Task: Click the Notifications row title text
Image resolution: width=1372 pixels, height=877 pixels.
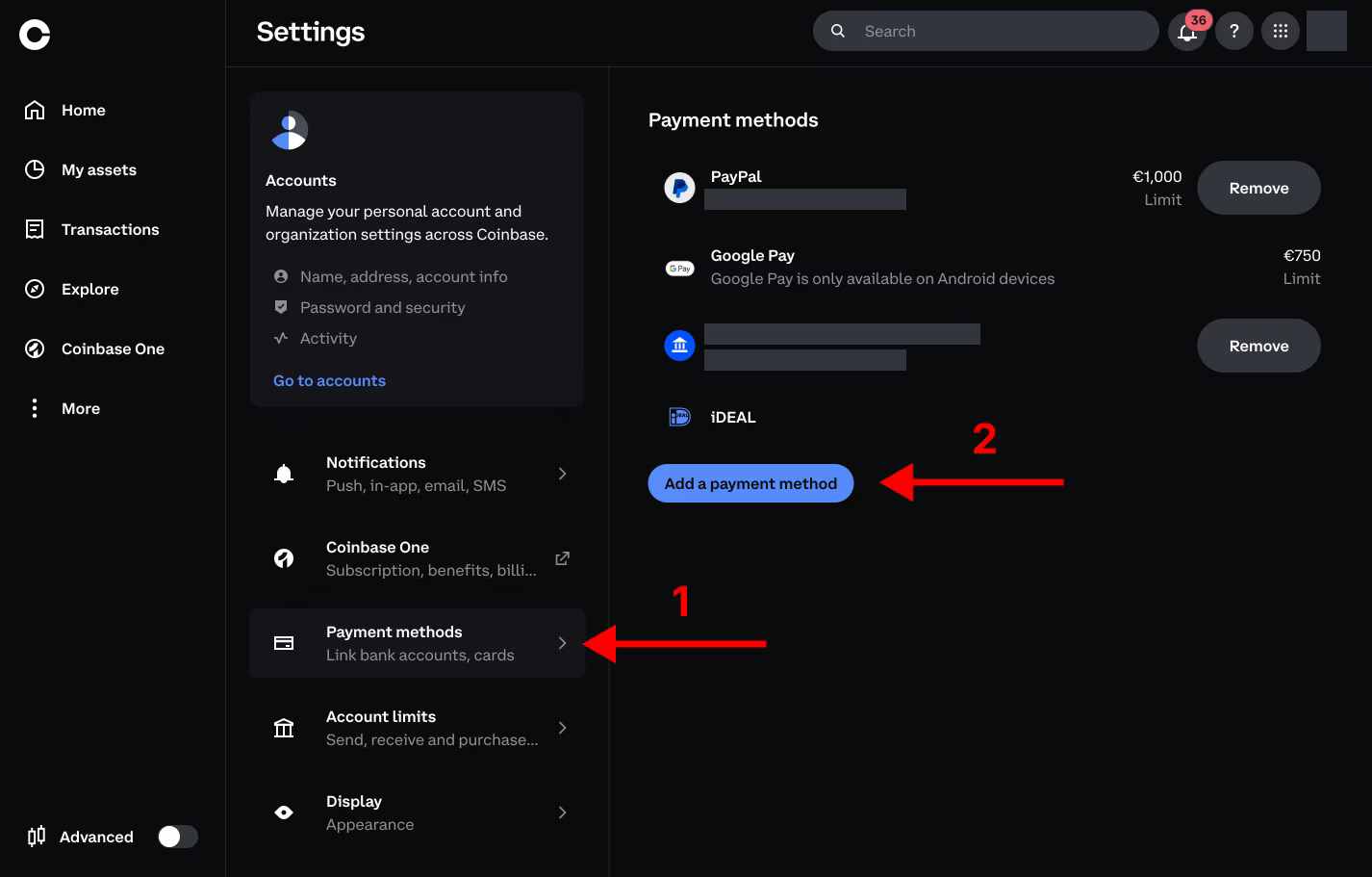Action: pyautogui.click(x=376, y=462)
